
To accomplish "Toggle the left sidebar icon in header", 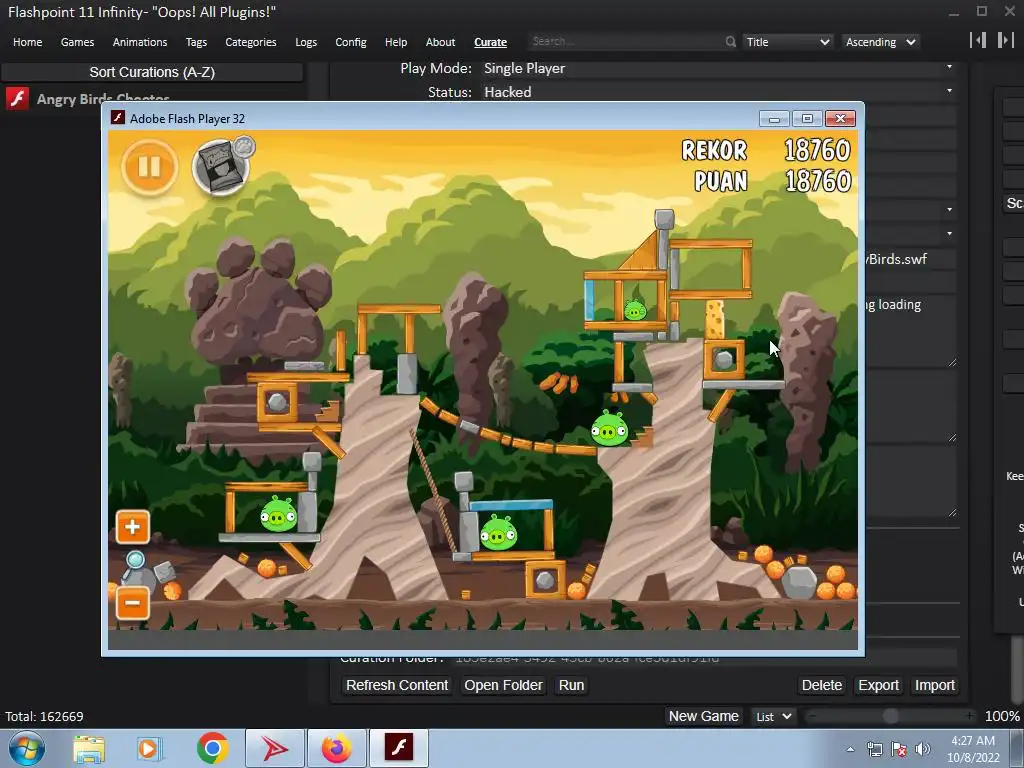I will [x=978, y=40].
